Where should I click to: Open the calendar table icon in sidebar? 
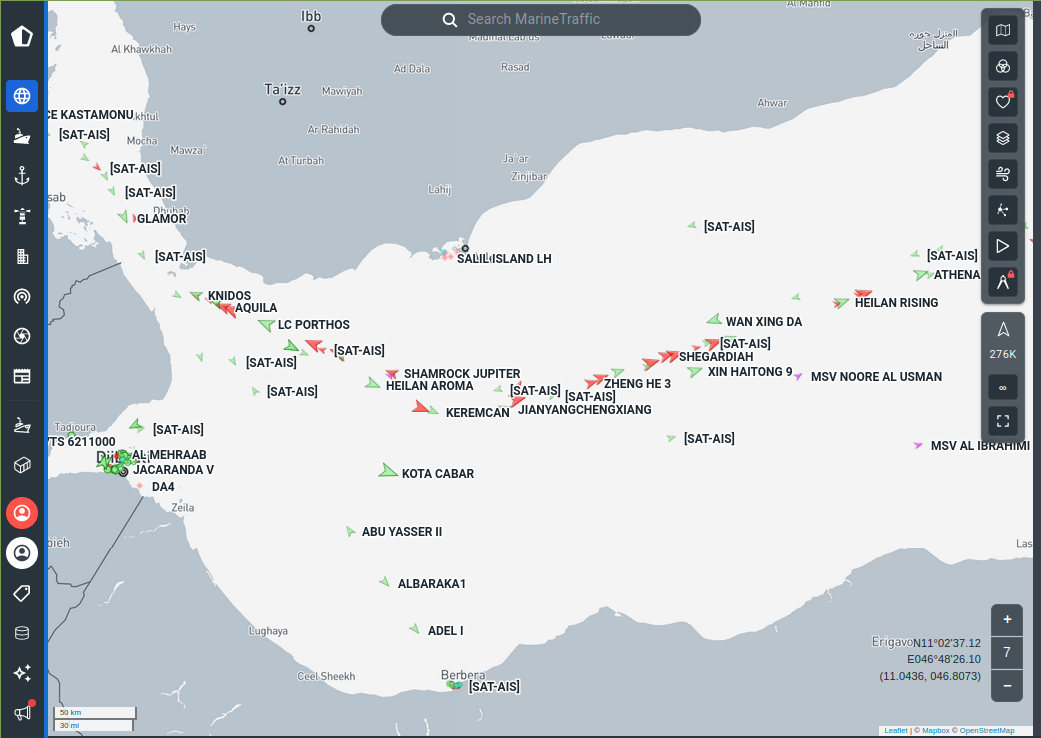point(22,376)
